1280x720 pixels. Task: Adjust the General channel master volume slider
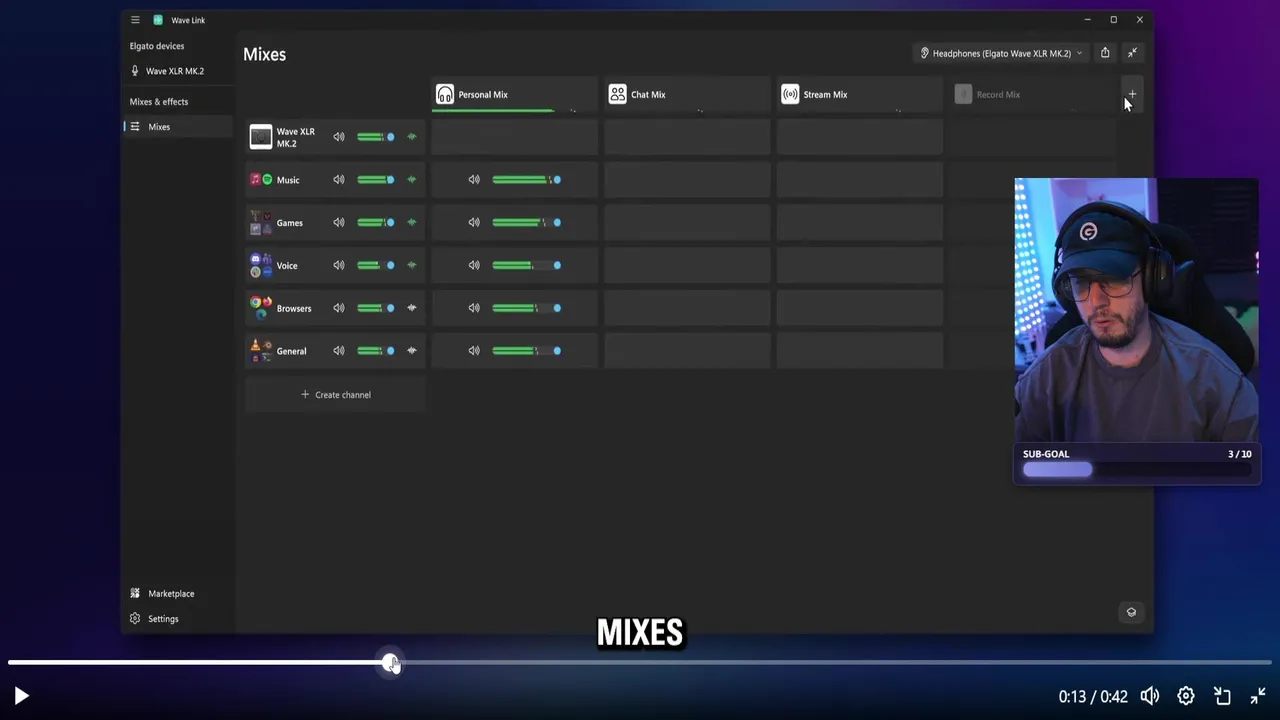tap(376, 351)
